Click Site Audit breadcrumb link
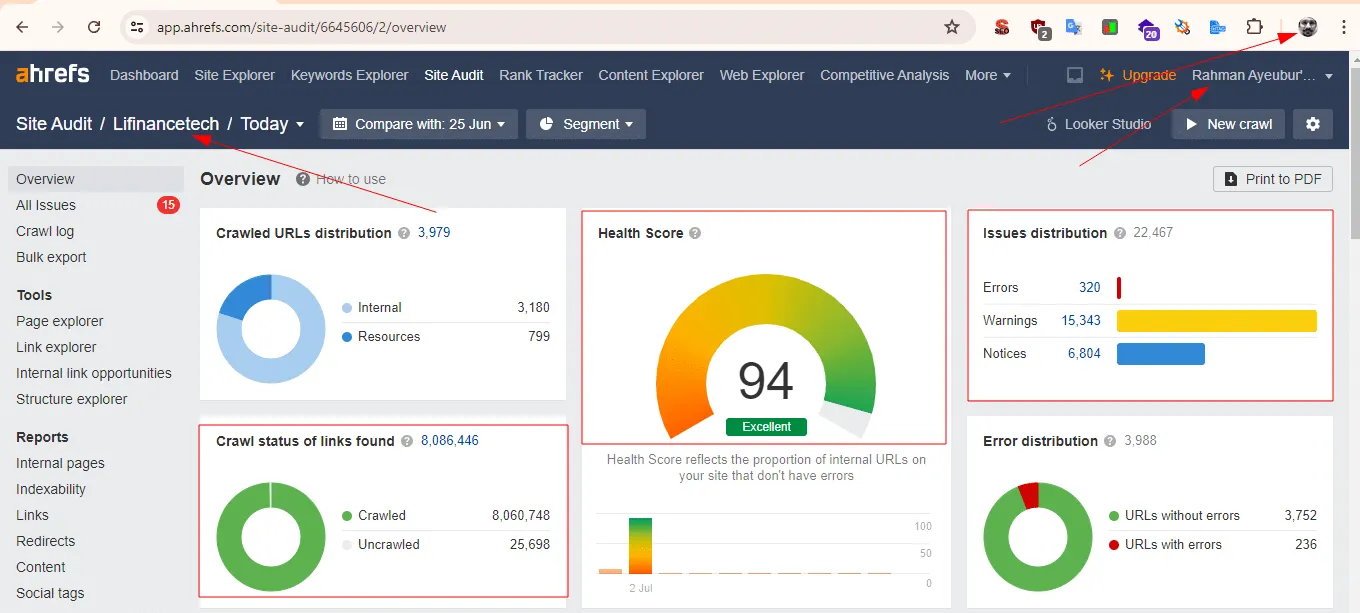The height and width of the screenshot is (613, 1360). click(54, 124)
